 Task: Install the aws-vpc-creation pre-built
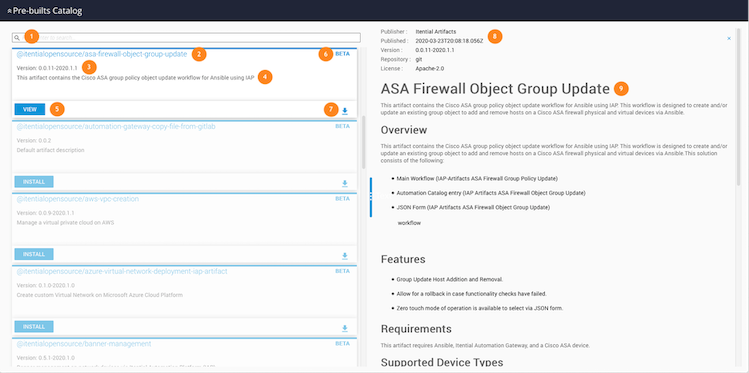[34, 255]
